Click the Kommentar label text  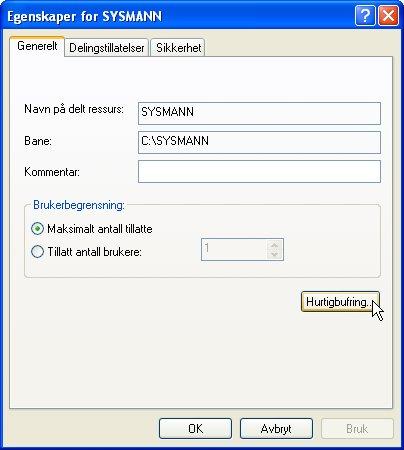(52, 172)
